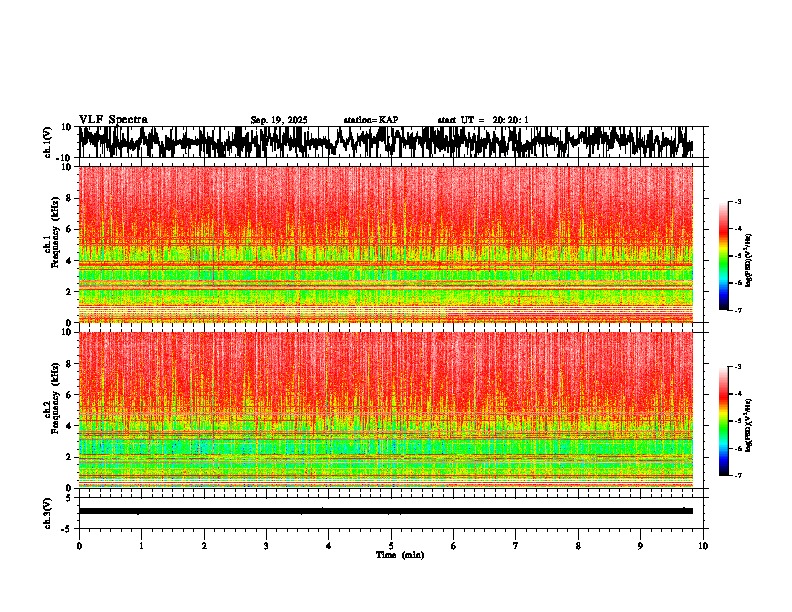Click the ch.2 spectrogram panel
Image resolution: width=792 pixels, height=612 pixels.
click(386, 410)
